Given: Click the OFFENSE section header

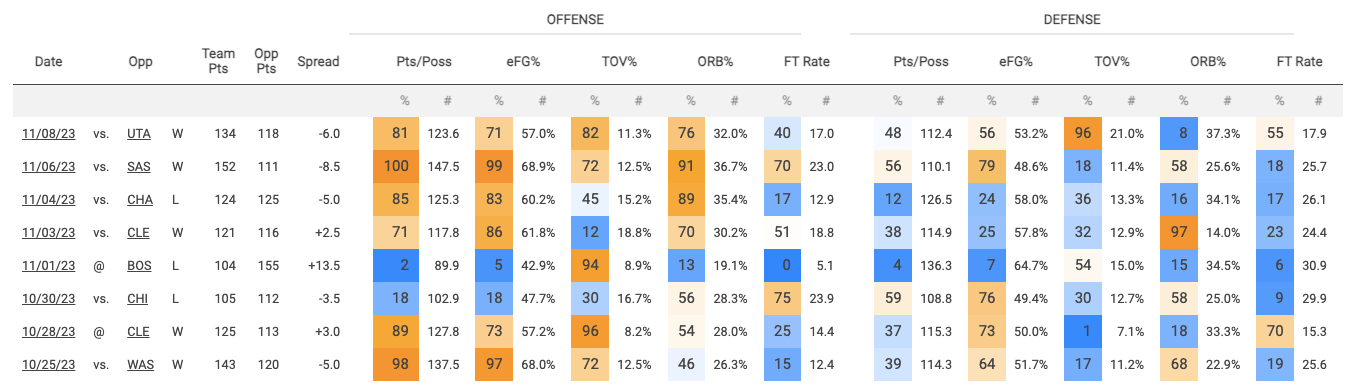Looking at the screenshot, I should tap(575, 19).
